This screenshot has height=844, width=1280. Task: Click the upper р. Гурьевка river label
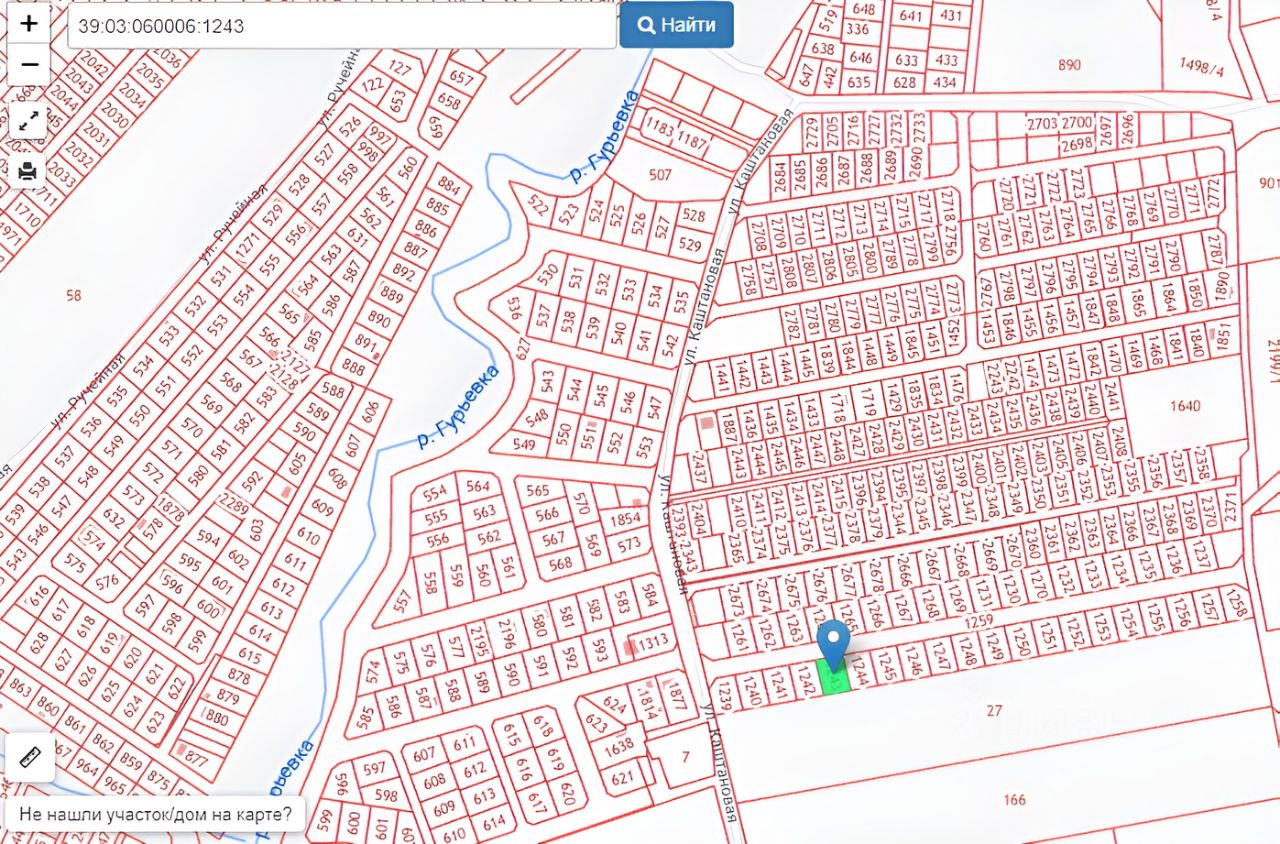(x=604, y=136)
